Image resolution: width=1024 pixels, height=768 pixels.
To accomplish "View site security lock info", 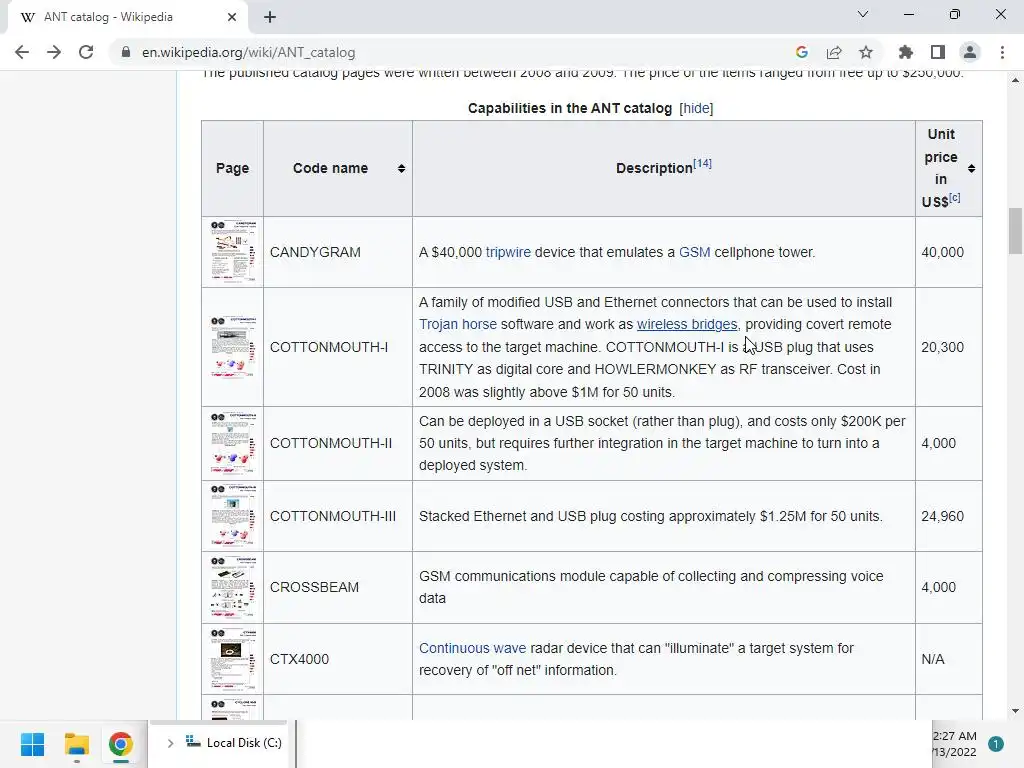I will pyautogui.click(x=125, y=52).
